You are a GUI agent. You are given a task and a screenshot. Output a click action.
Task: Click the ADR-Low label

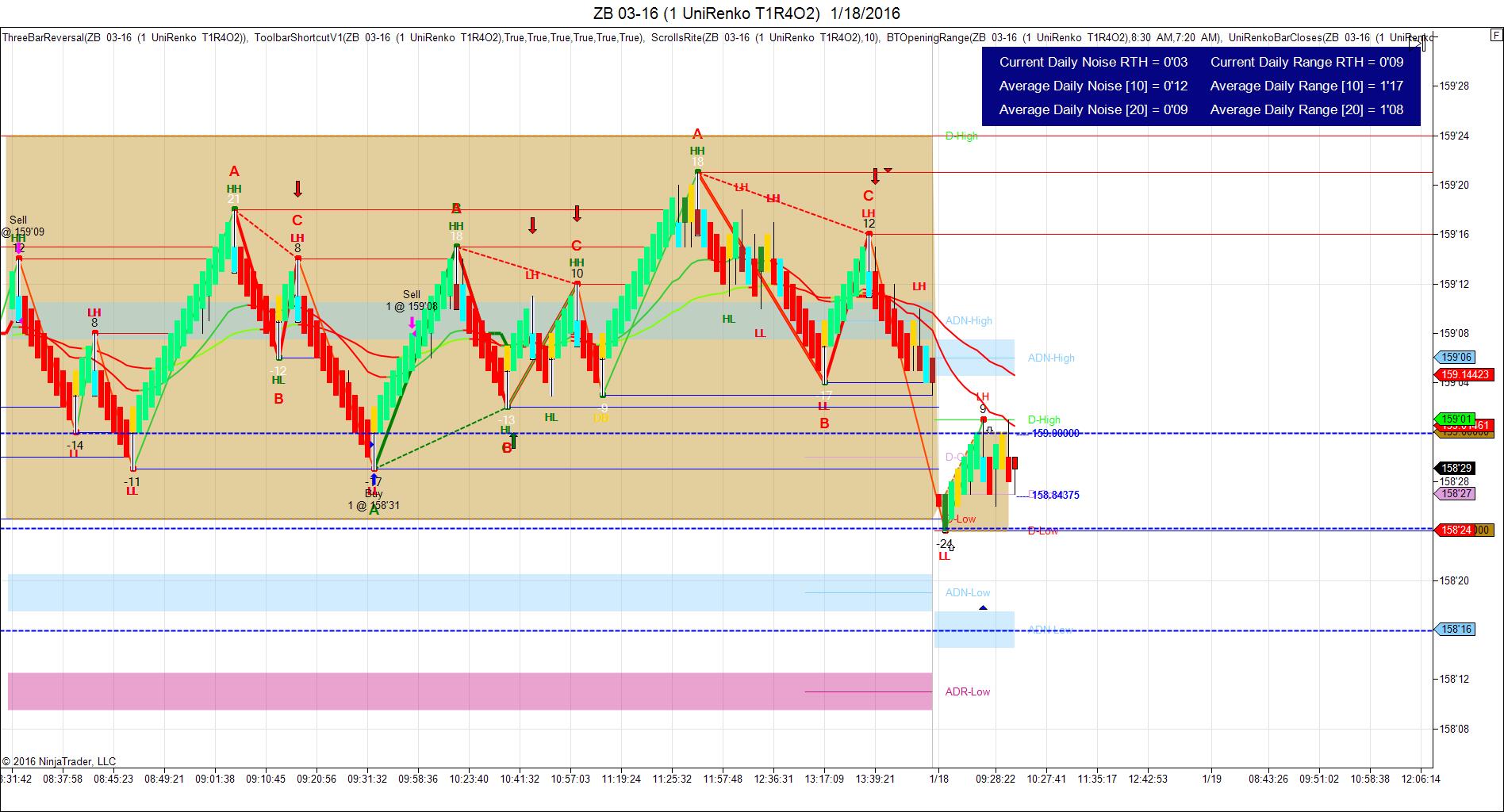click(x=967, y=691)
